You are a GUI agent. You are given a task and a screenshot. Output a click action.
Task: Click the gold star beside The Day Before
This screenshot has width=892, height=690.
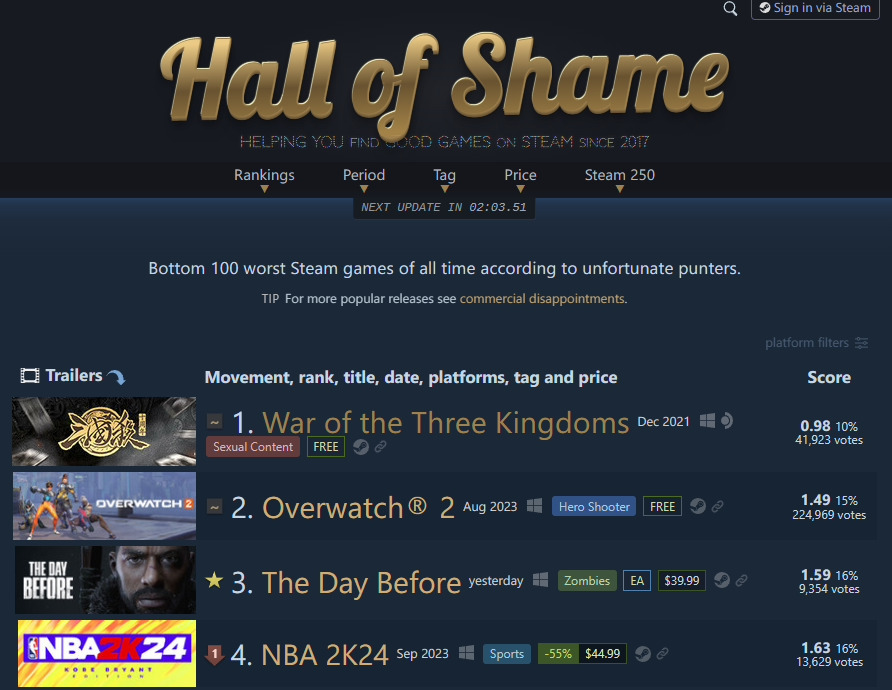(214, 580)
